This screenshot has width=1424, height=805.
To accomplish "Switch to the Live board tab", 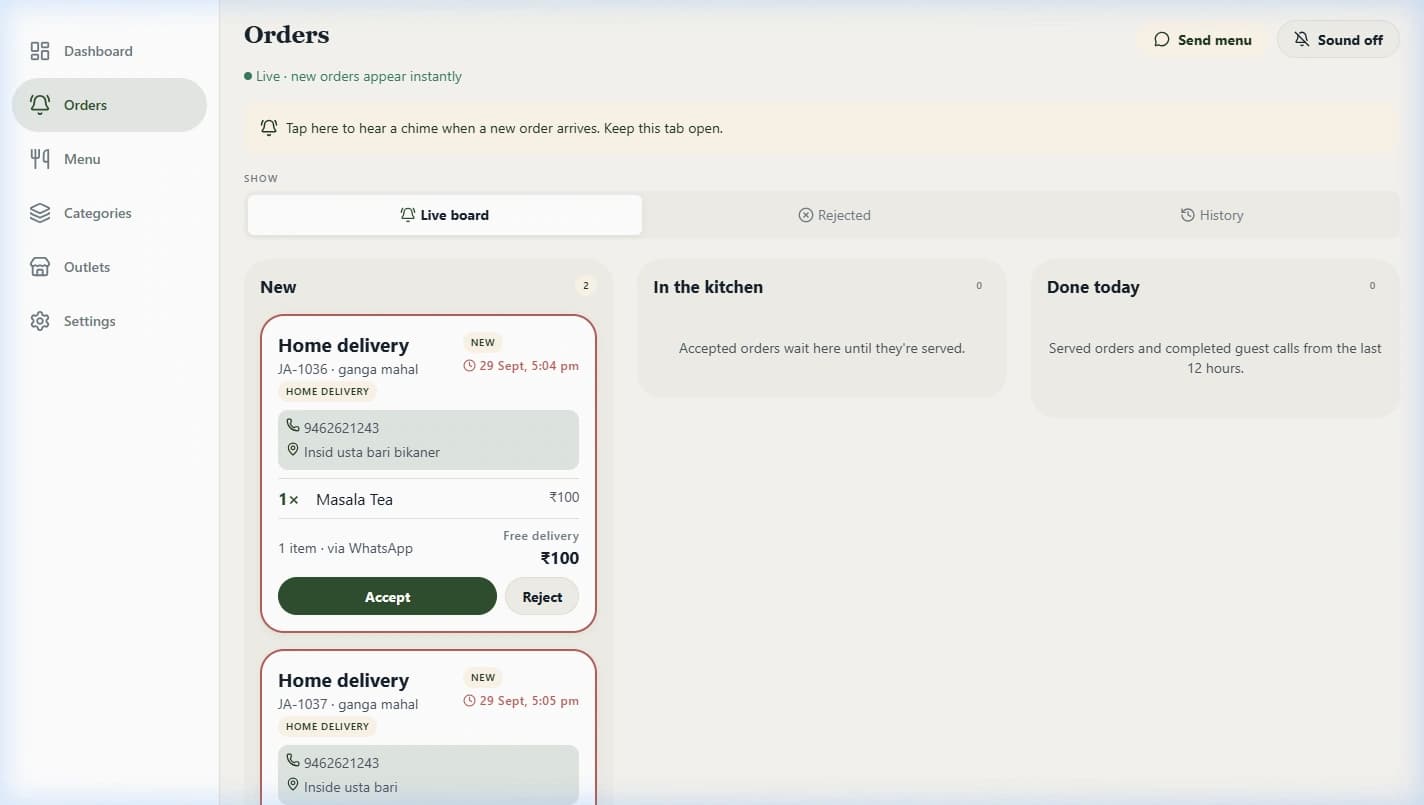I will [x=445, y=215].
